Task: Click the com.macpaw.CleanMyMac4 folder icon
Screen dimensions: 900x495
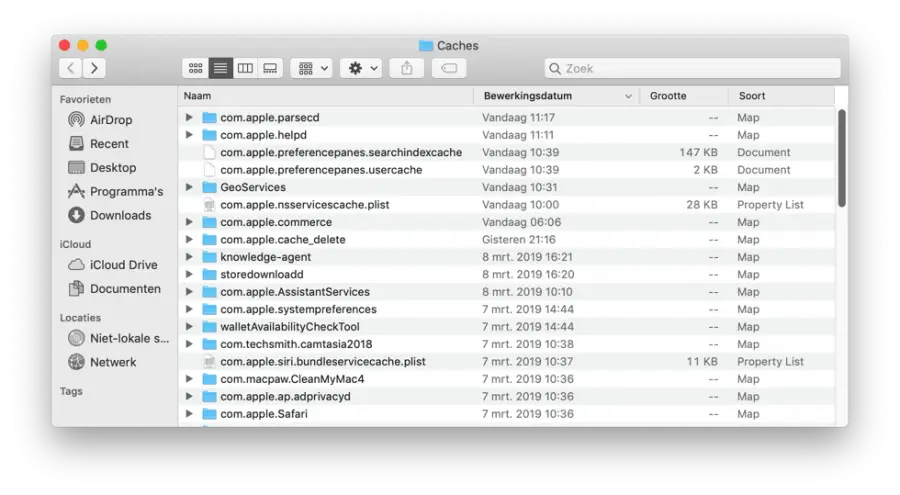Action: 210,379
